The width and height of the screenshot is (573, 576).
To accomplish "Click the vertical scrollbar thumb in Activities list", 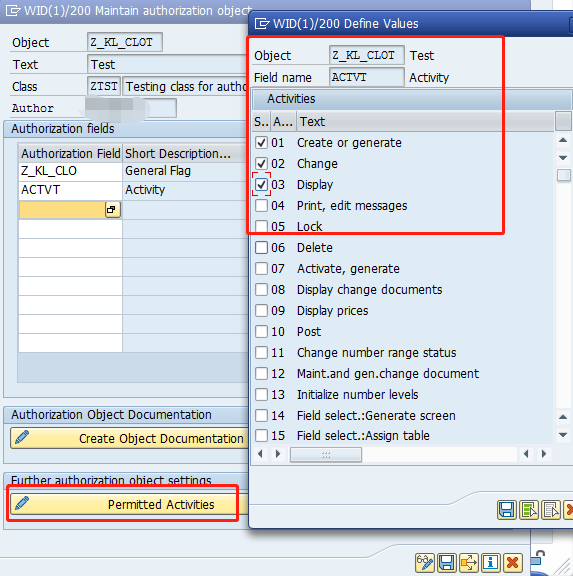I will coord(563,175).
